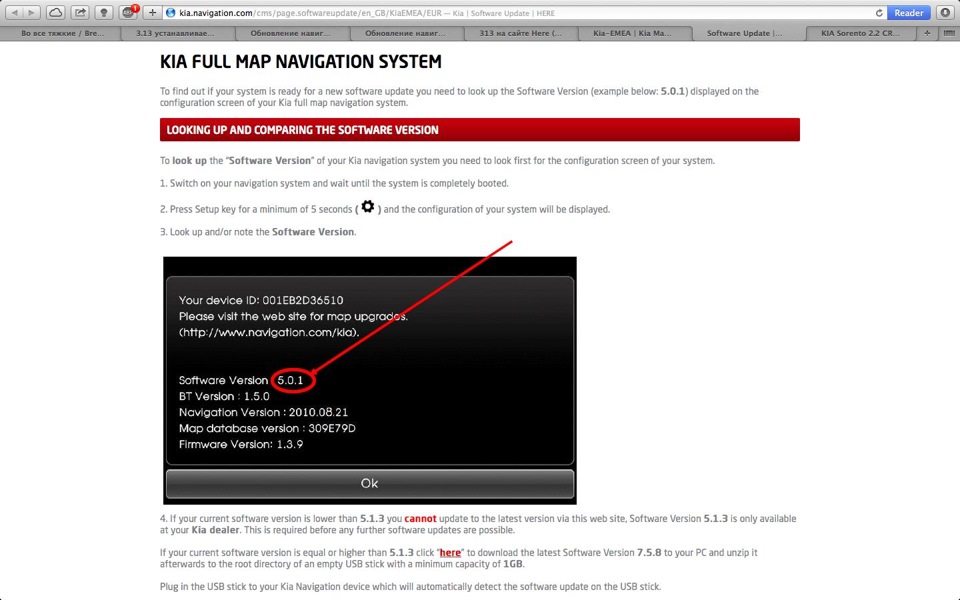The image size is (960, 600).
Task: Click 'Firmware Version: 1.3.9' line
Action: coord(241,444)
